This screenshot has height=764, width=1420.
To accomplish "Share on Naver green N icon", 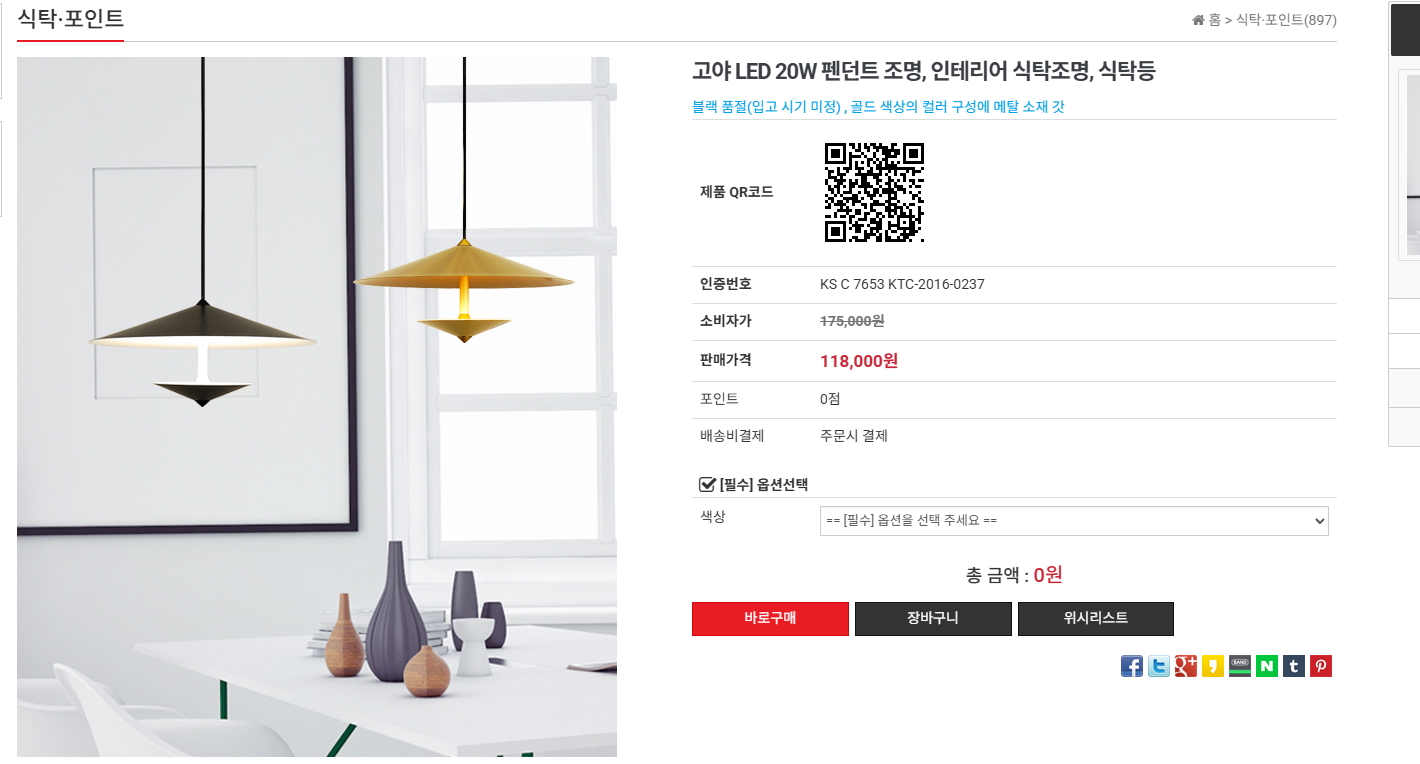I will 1267,666.
